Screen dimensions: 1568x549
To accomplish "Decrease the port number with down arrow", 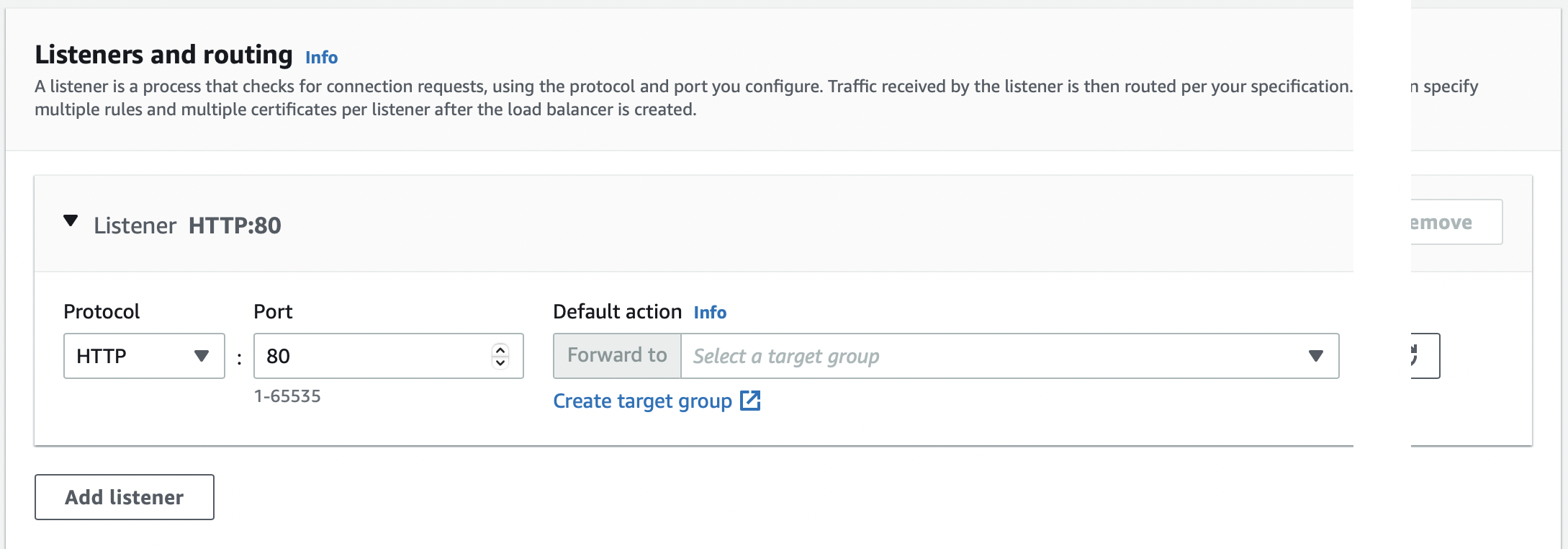I will [500, 362].
